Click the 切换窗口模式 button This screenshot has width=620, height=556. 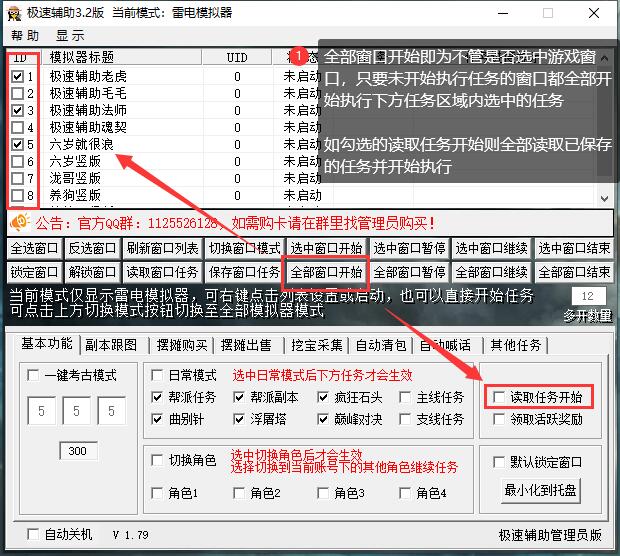(x=245, y=248)
